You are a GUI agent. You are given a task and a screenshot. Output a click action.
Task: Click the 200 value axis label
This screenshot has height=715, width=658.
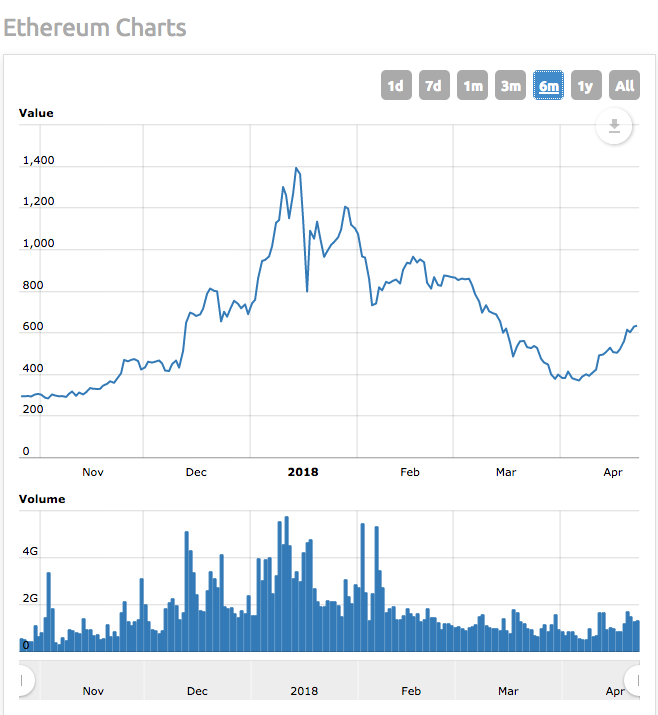tap(33, 409)
